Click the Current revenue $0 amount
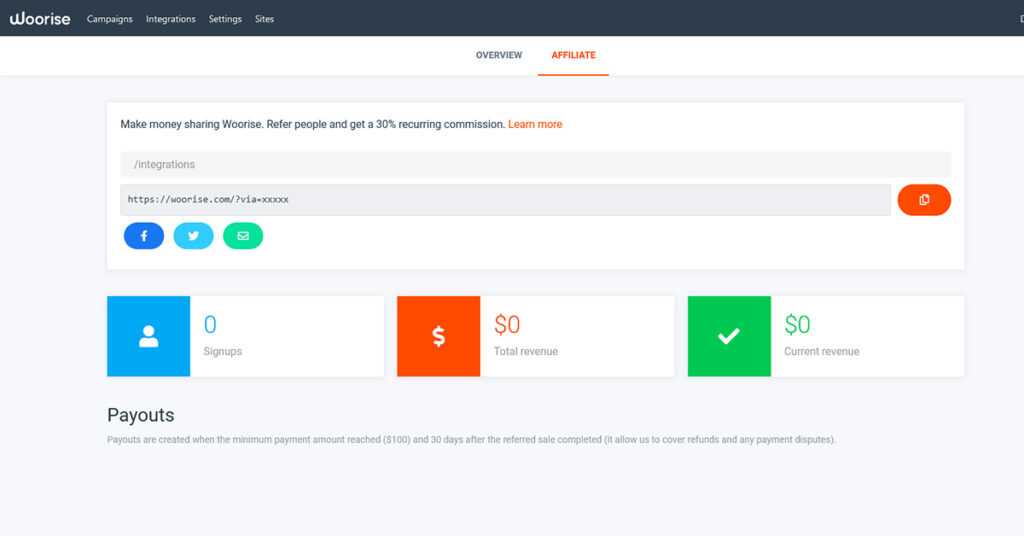The width and height of the screenshot is (1024, 536). click(797, 325)
